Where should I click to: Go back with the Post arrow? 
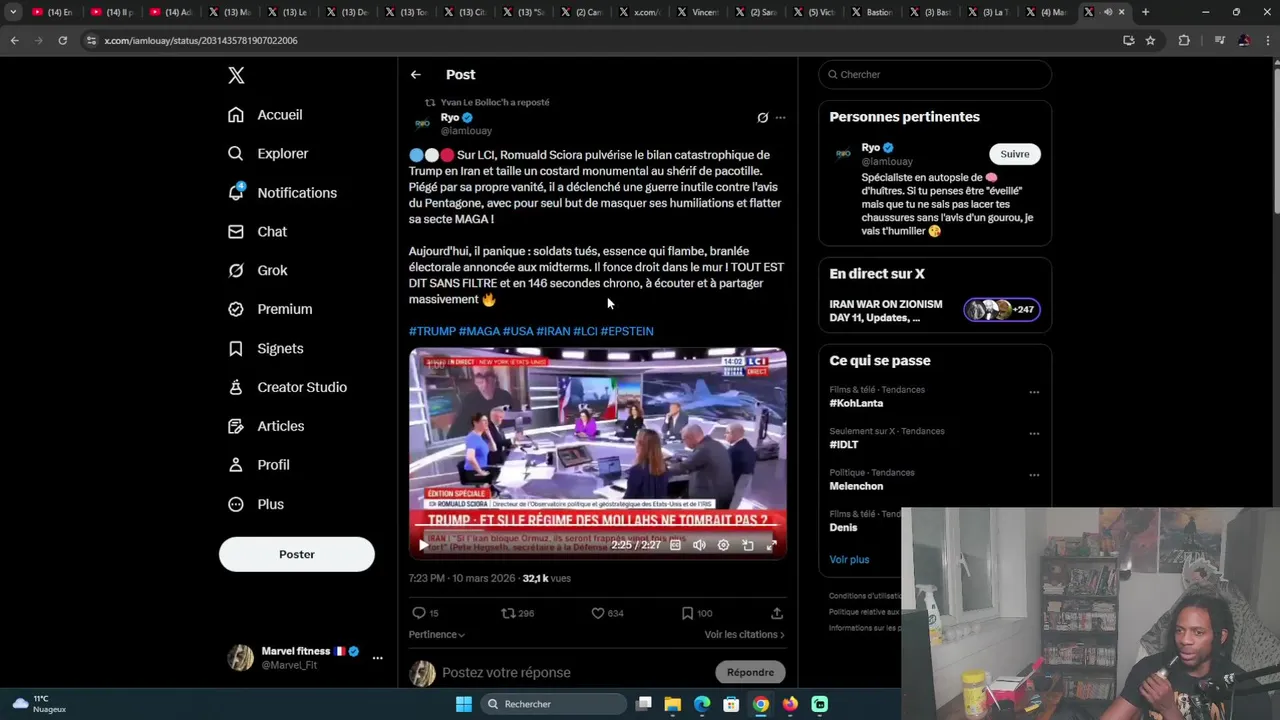pyautogui.click(x=416, y=75)
